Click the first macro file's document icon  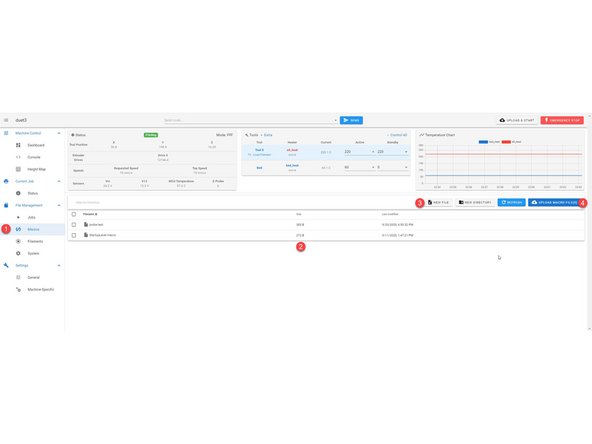[86, 225]
